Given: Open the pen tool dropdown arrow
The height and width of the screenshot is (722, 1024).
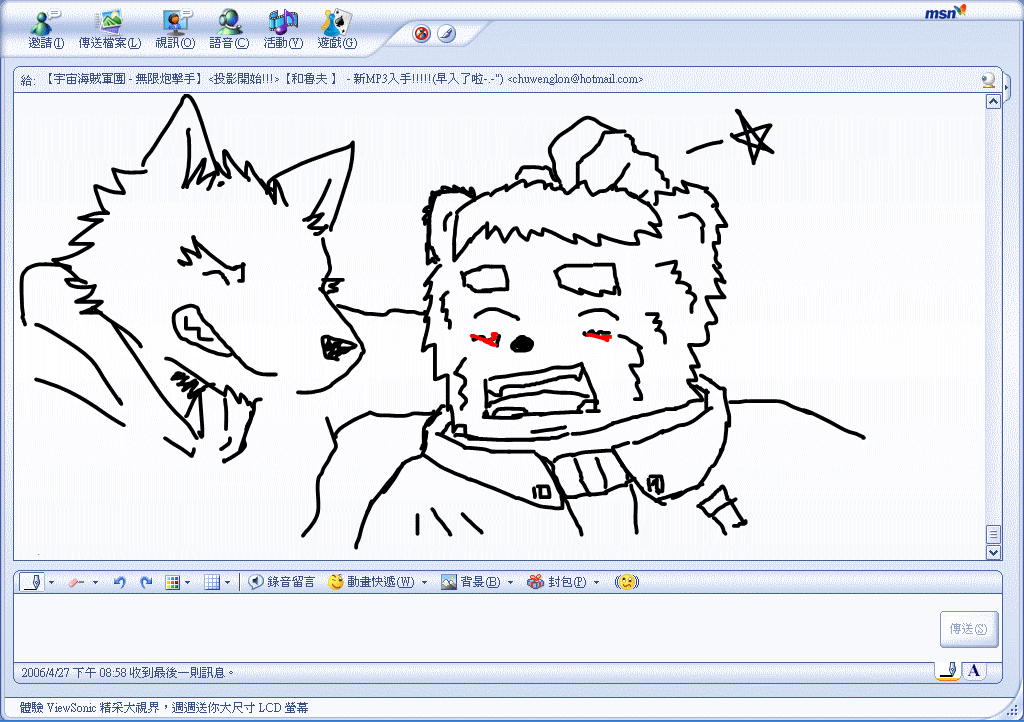Looking at the screenshot, I should (x=52, y=582).
